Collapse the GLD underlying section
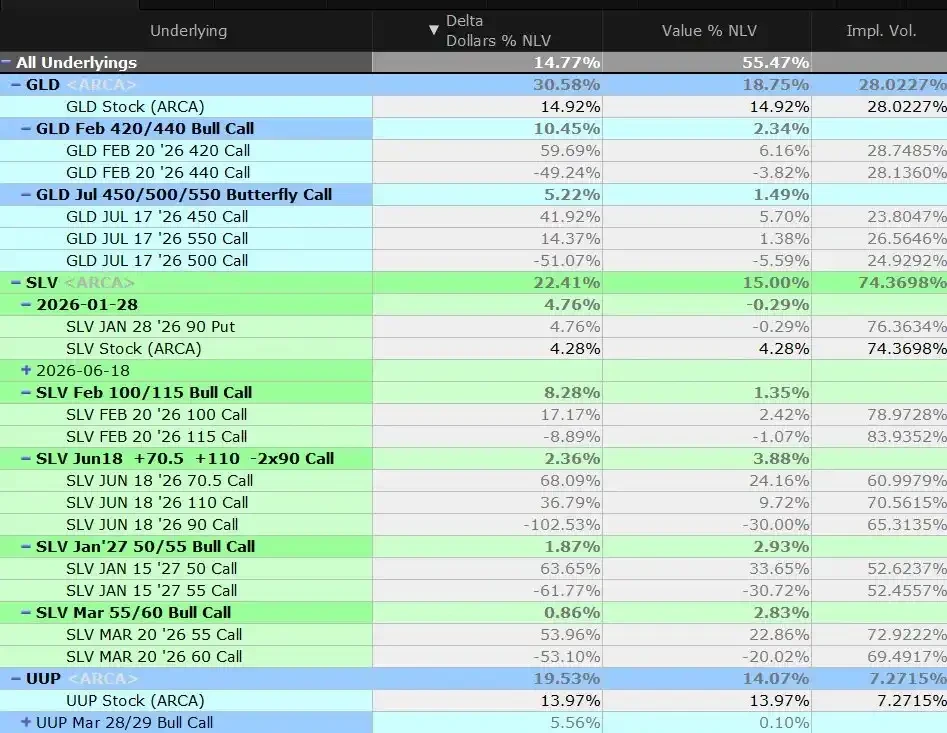 [x=16, y=85]
